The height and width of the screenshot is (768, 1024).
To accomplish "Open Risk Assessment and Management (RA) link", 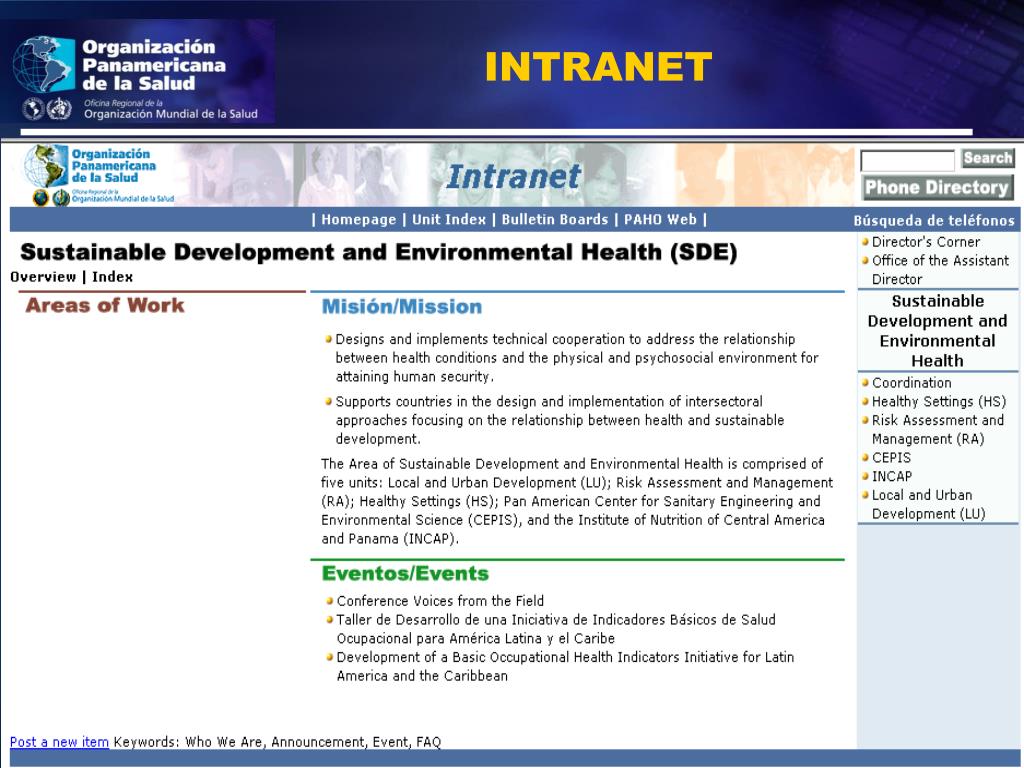I will click(938, 430).
